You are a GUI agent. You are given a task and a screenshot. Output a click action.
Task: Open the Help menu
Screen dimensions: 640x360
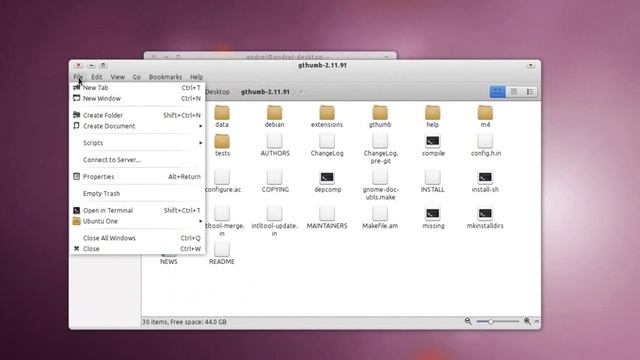(x=196, y=77)
